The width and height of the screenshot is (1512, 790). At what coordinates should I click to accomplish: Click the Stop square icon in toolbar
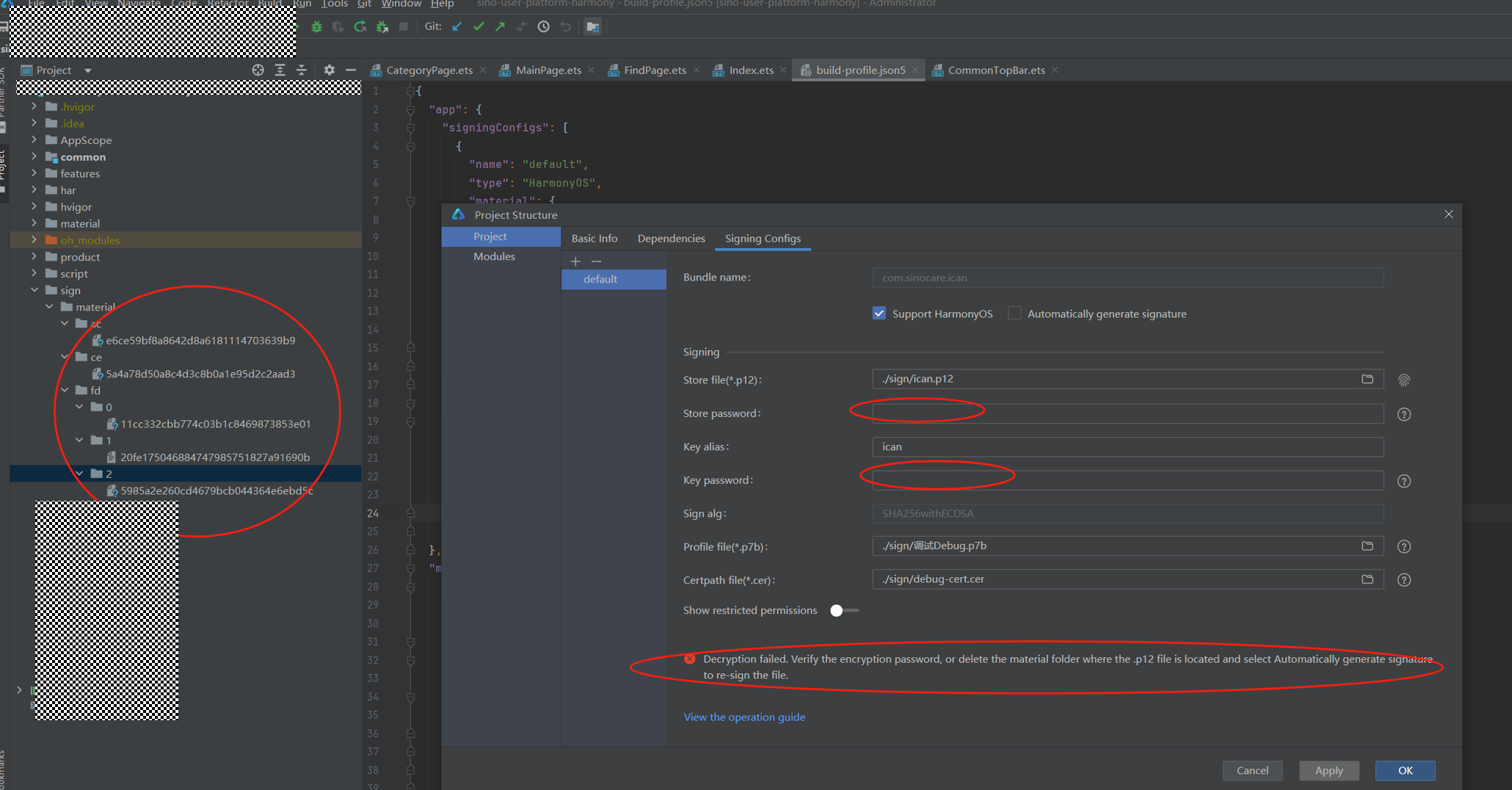403,27
